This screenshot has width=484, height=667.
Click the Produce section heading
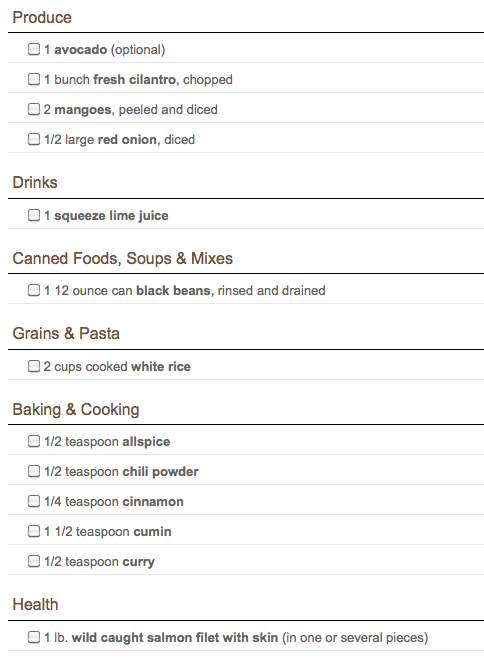(42, 17)
